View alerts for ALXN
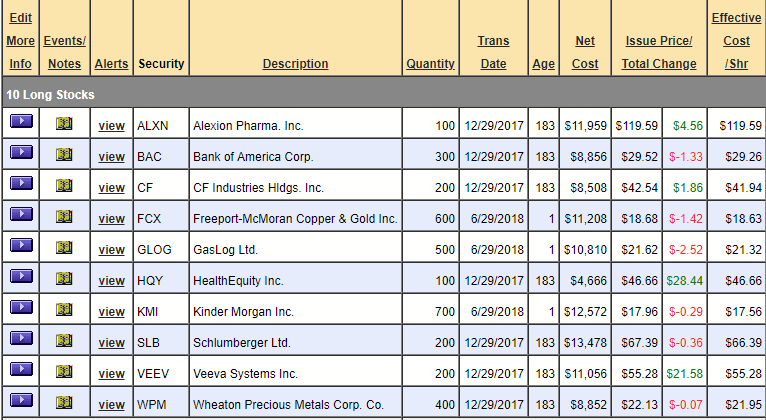Screen dimensions: 766x420 (111, 126)
